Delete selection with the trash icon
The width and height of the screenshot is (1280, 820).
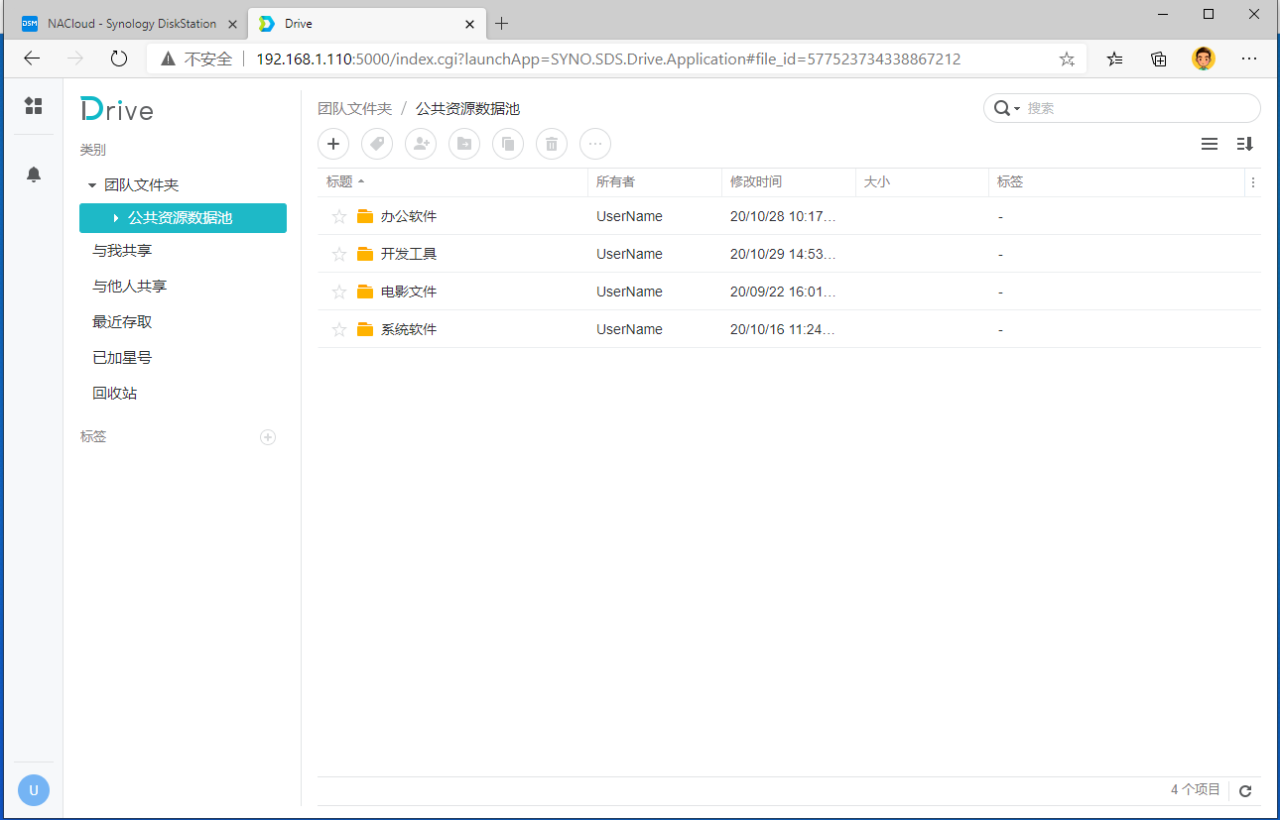coord(551,143)
